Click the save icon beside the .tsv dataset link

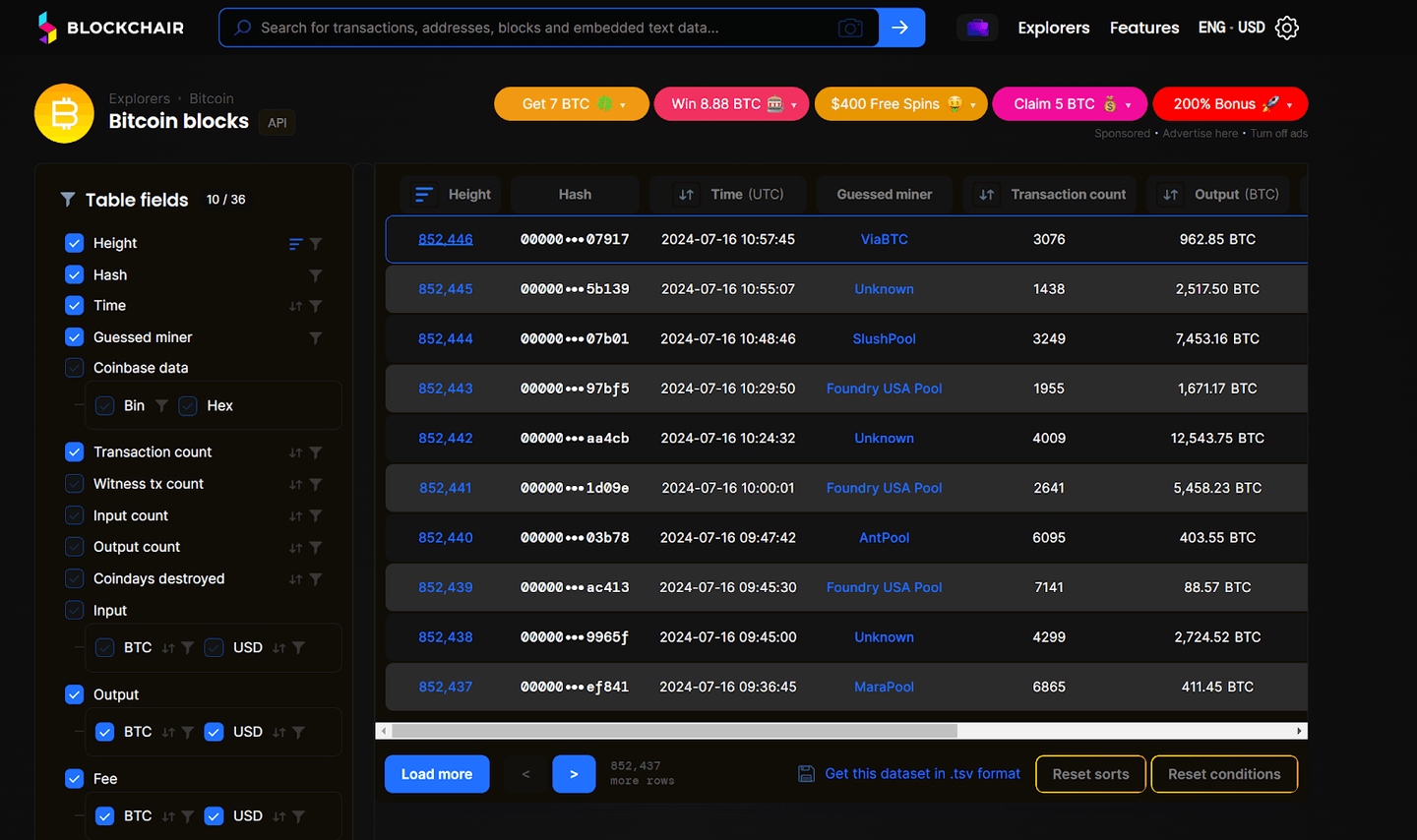pyautogui.click(x=804, y=773)
